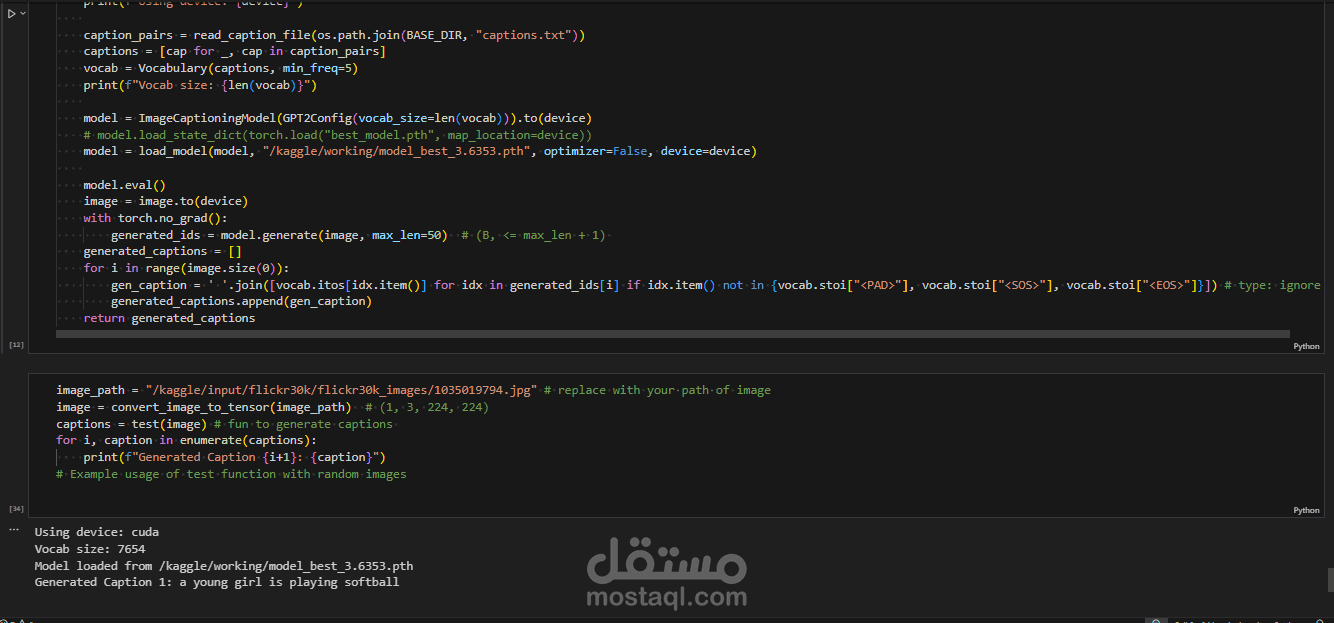The image size is (1334, 623).
Task: Click the 'Model loaded from' output line
Action: [x=223, y=565]
